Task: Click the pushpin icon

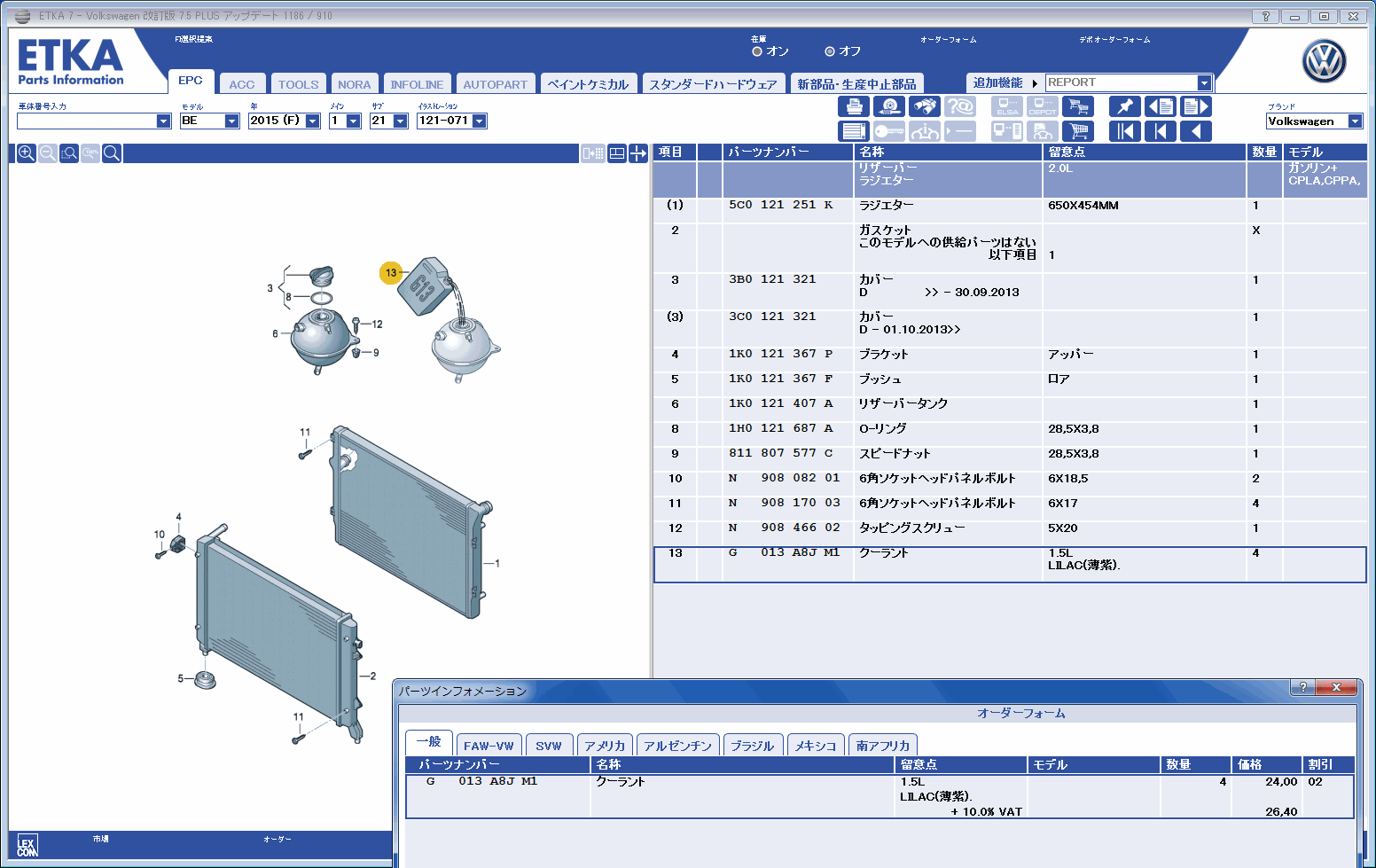Action: click(x=1125, y=106)
